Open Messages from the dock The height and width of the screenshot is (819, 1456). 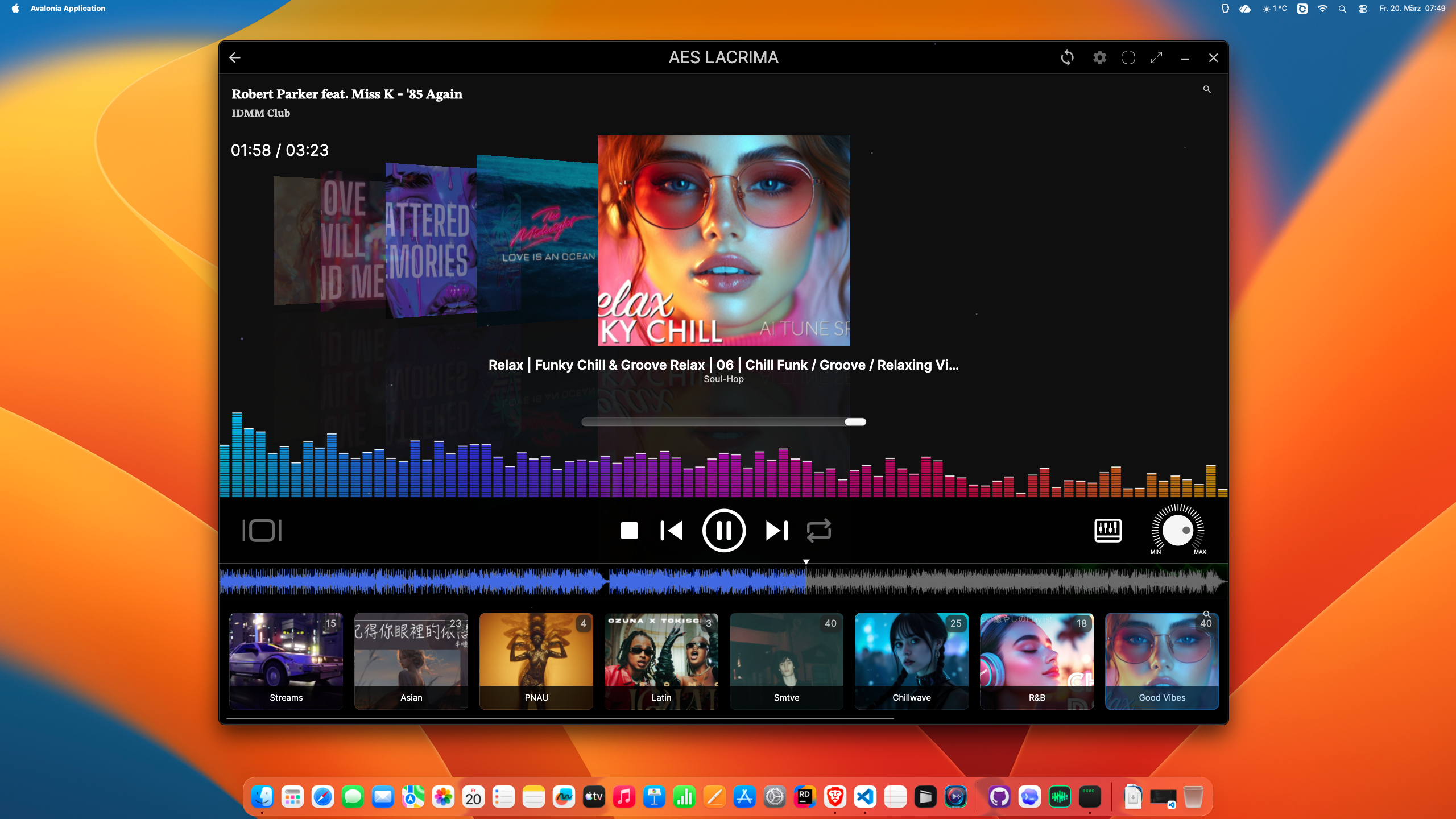pos(353,797)
